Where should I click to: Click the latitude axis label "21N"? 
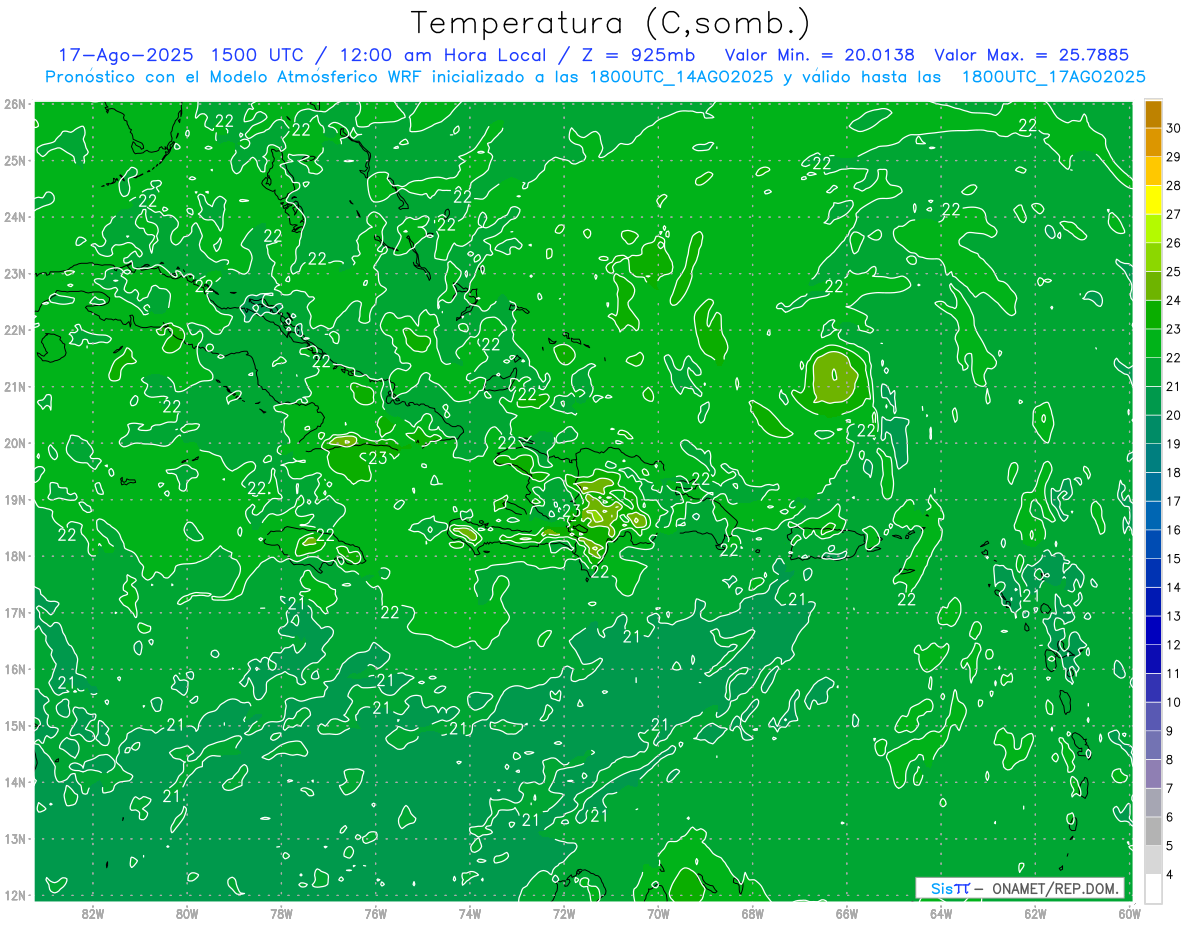point(15,387)
